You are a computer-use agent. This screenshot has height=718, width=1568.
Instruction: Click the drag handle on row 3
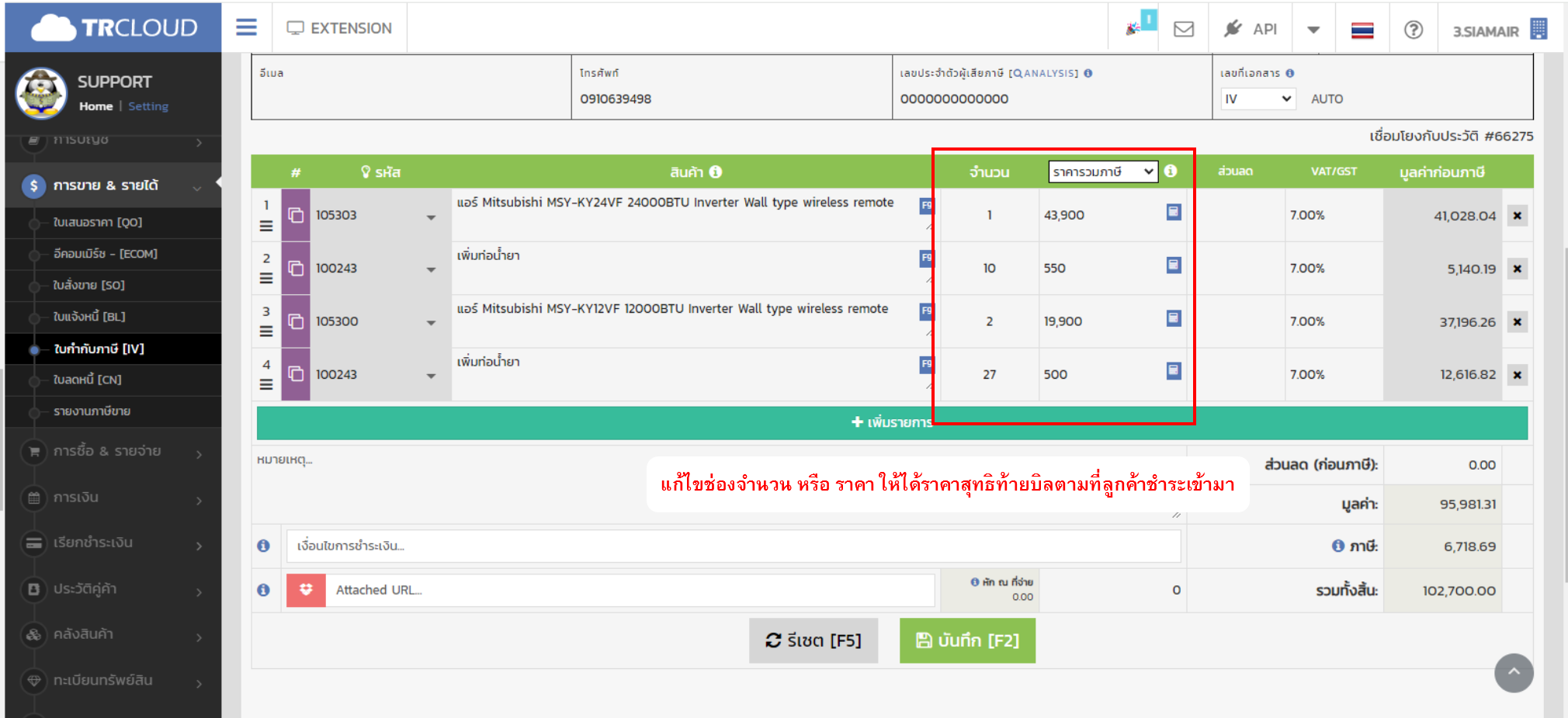coord(266,331)
